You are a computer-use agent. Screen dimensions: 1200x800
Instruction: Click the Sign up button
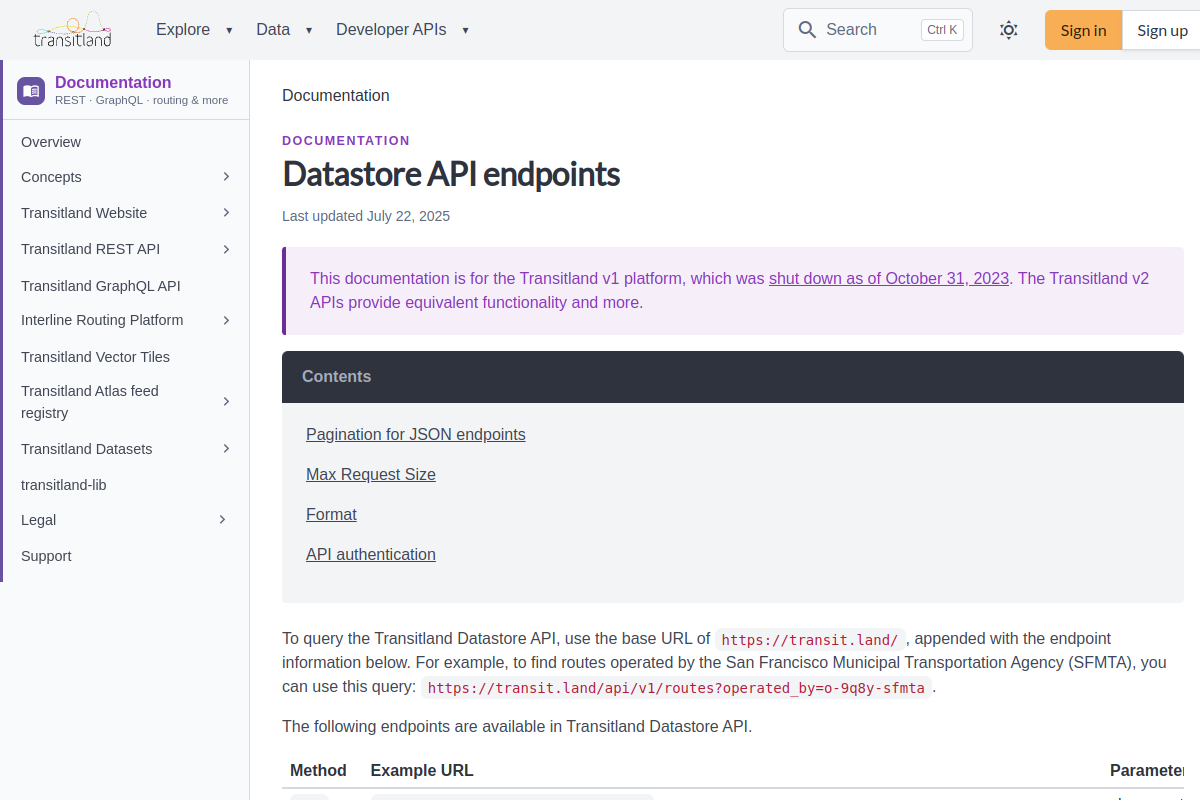[x=1162, y=30]
